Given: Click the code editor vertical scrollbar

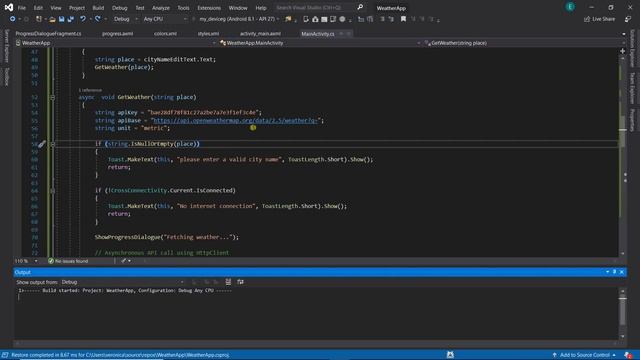Looking at the screenshot, I should tap(622, 155).
